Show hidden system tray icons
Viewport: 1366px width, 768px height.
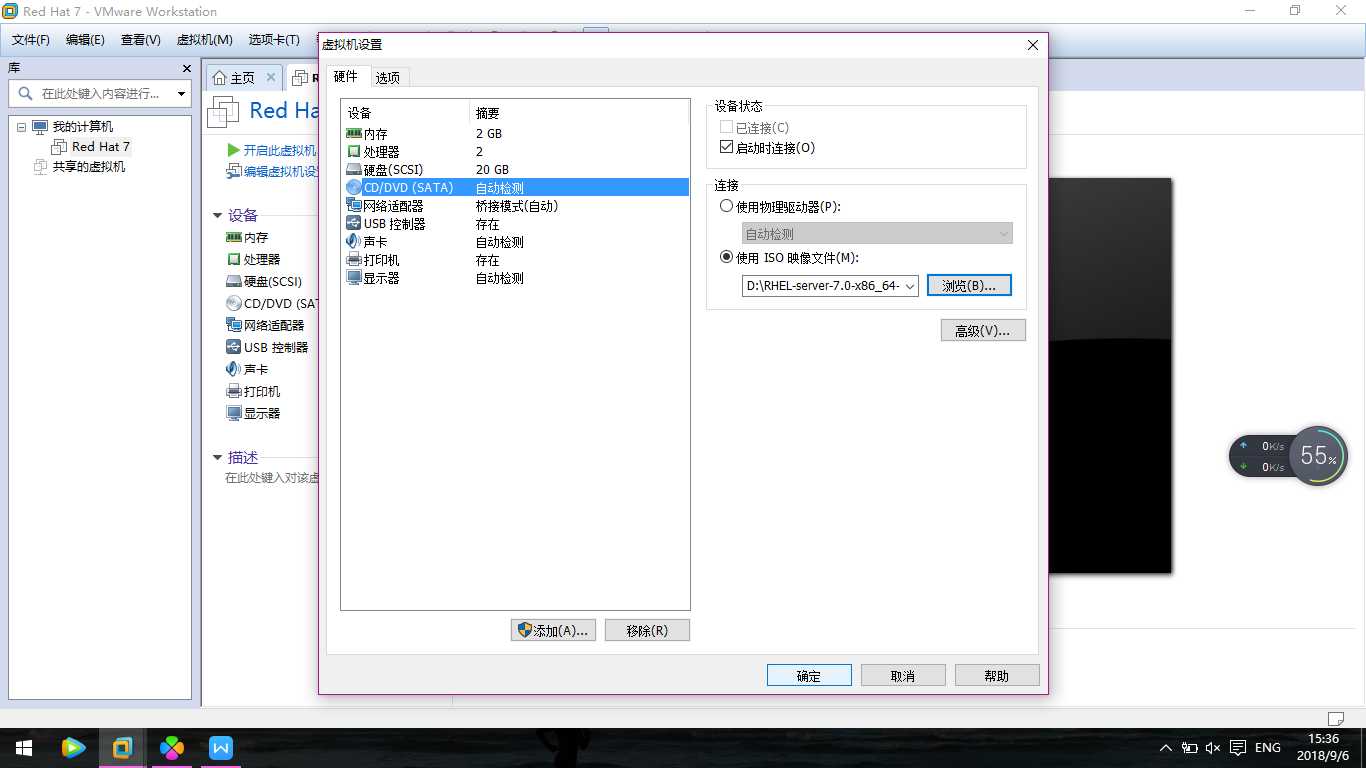(1165, 748)
